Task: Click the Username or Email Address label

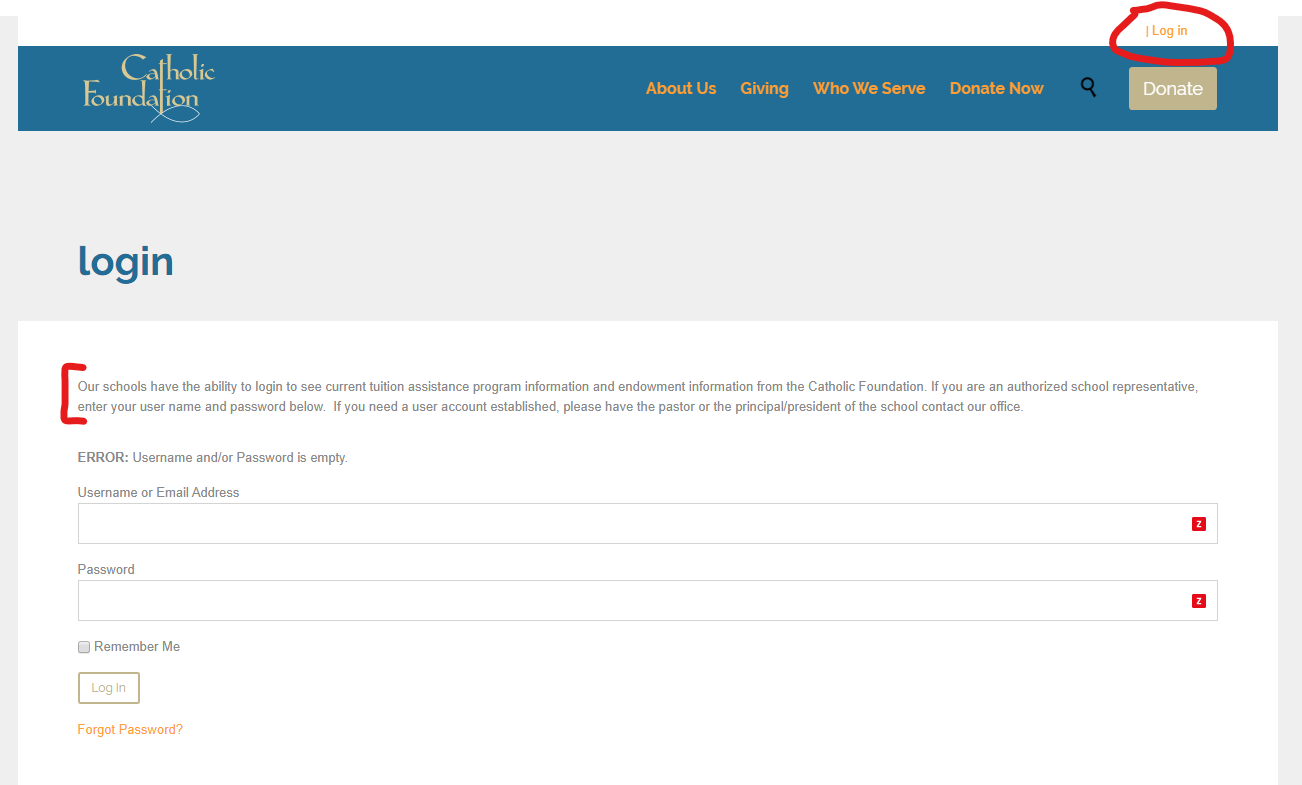Action: pos(158,492)
